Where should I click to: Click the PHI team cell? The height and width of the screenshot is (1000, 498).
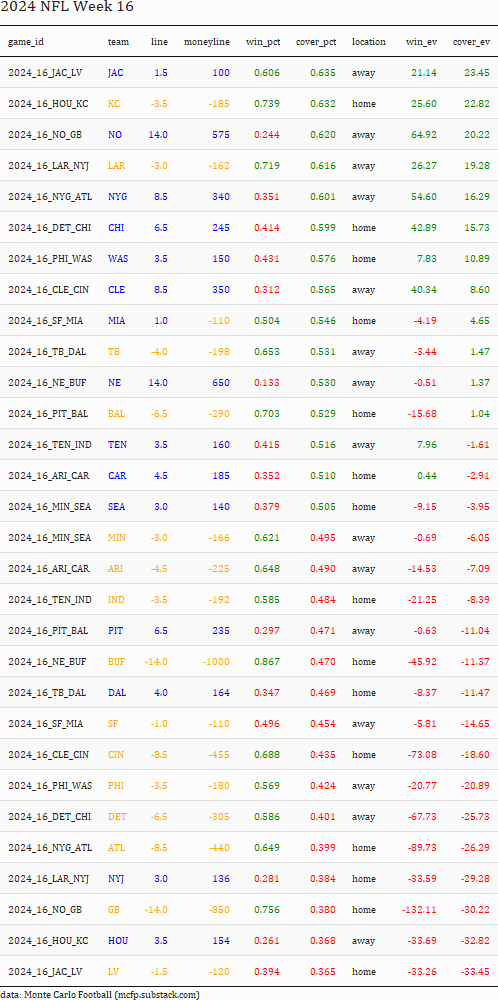(116, 786)
